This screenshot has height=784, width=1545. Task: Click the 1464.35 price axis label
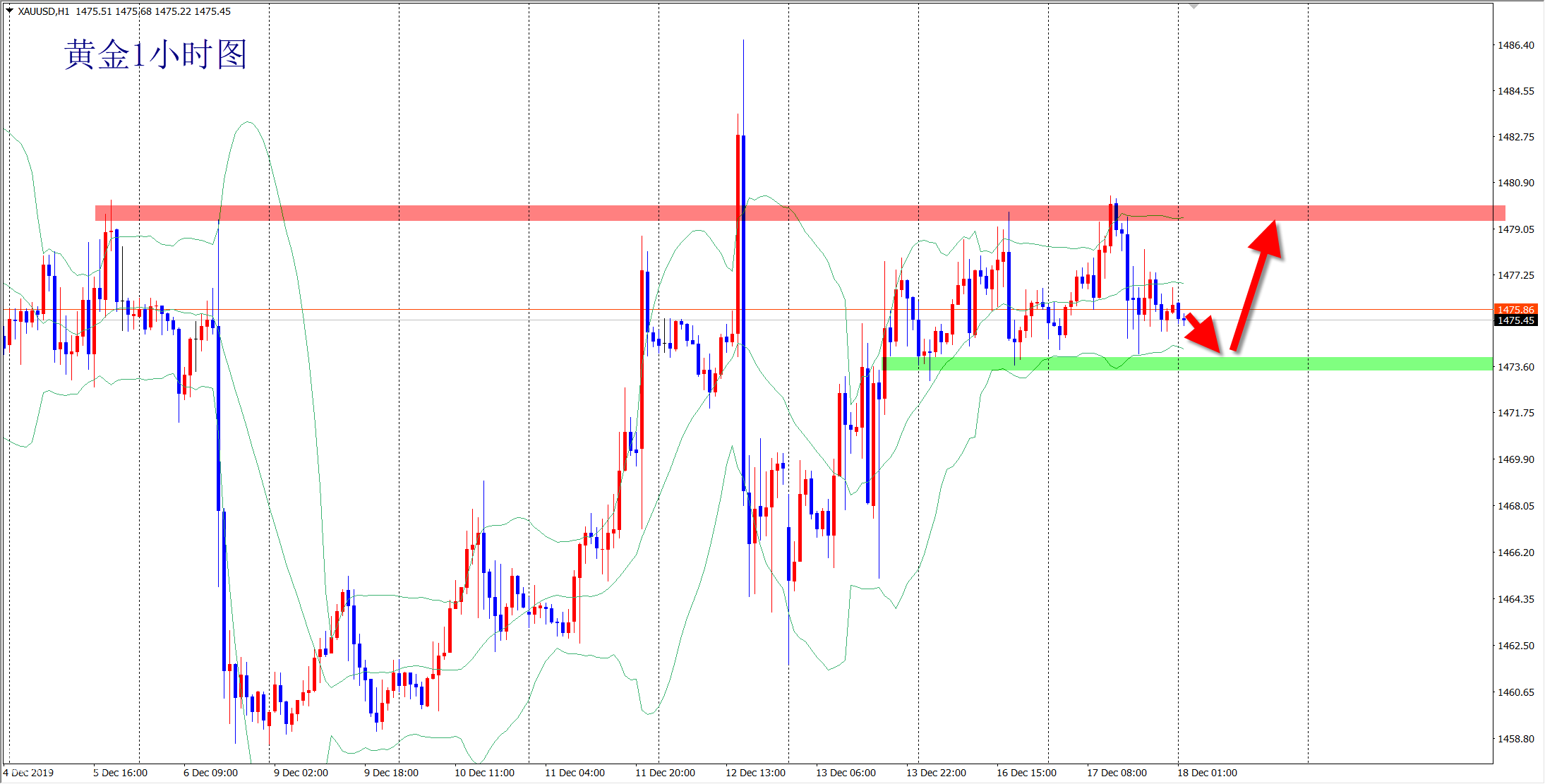pos(1516,599)
